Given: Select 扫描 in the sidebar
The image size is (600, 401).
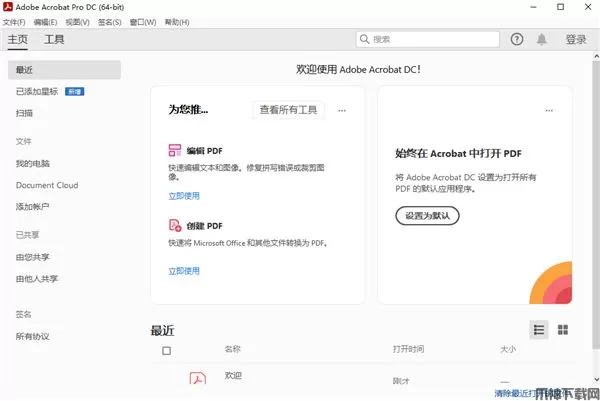Looking at the screenshot, I should [x=24, y=113].
